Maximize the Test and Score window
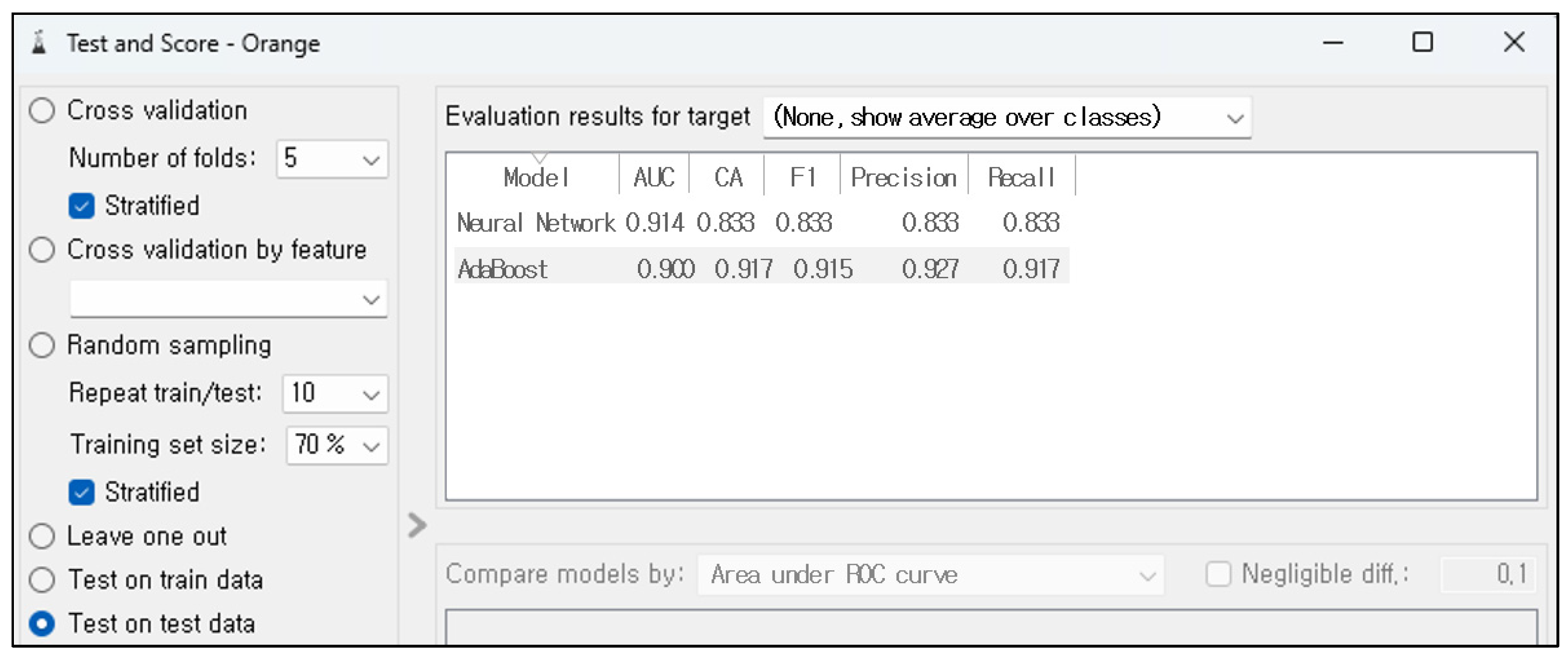 1422,43
